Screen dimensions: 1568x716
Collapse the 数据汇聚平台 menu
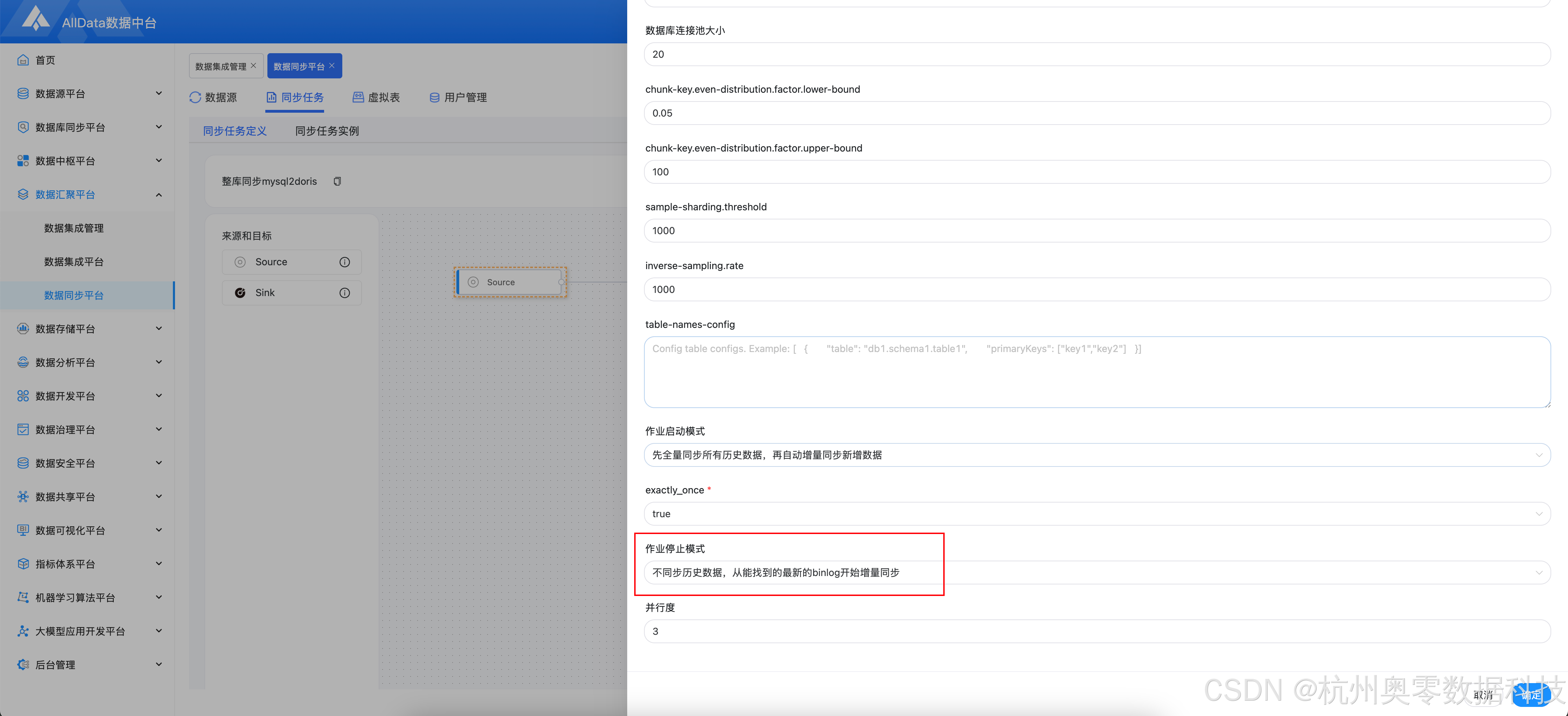click(x=159, y=195)
